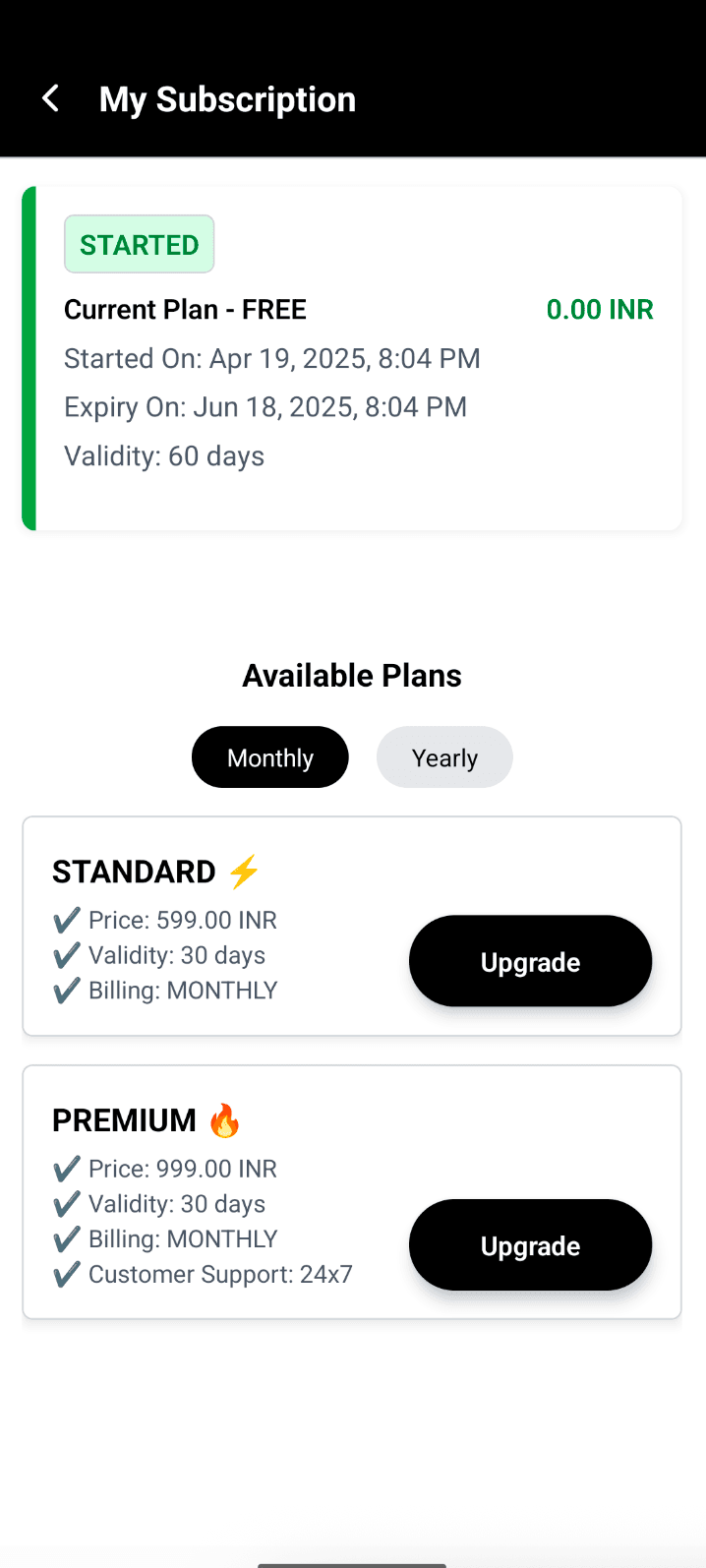Upgrade to the PREMIUM plan

pos(530,1244)
